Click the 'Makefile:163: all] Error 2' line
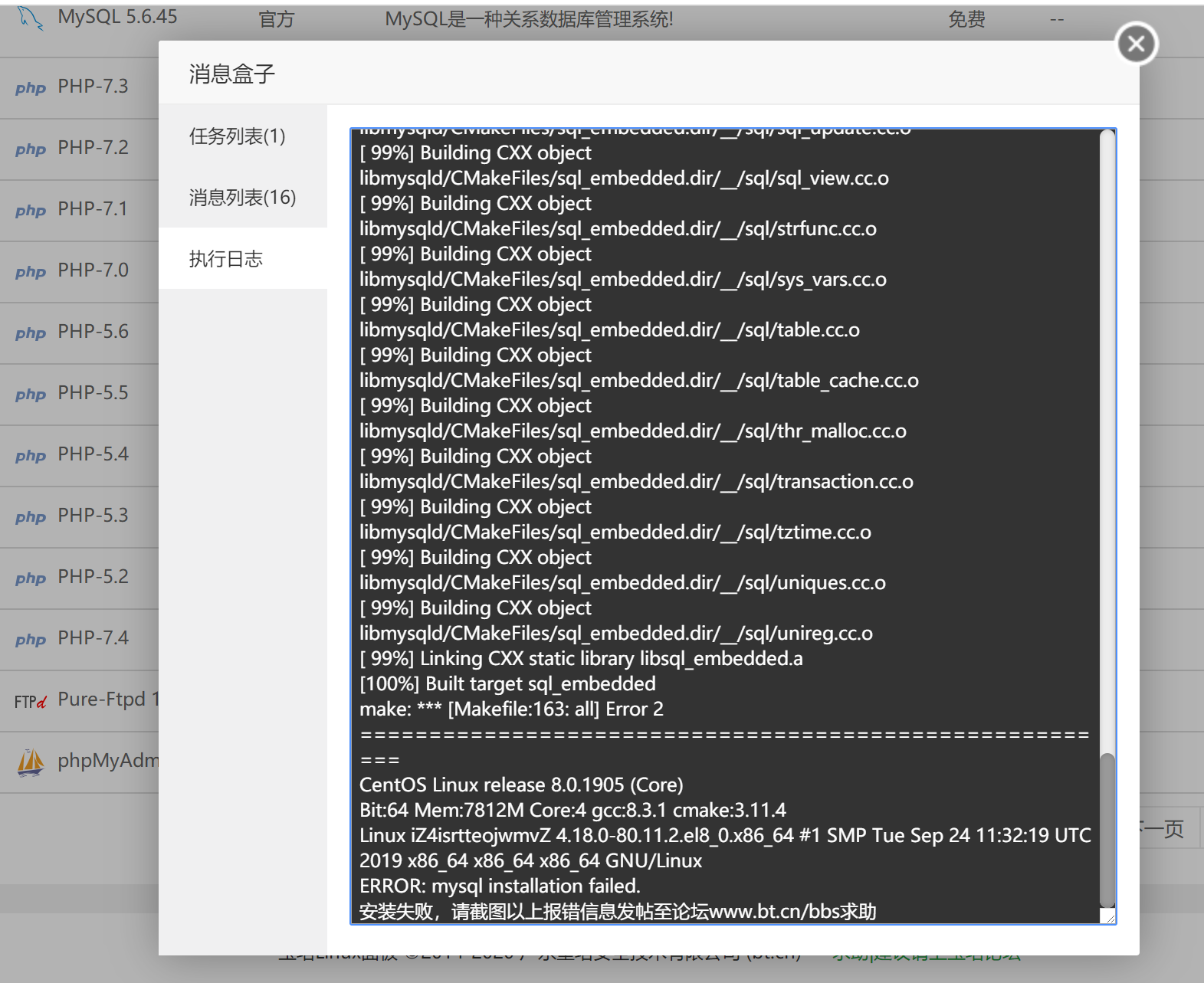The image size is (1204, 983). click(x=512, y=709)
